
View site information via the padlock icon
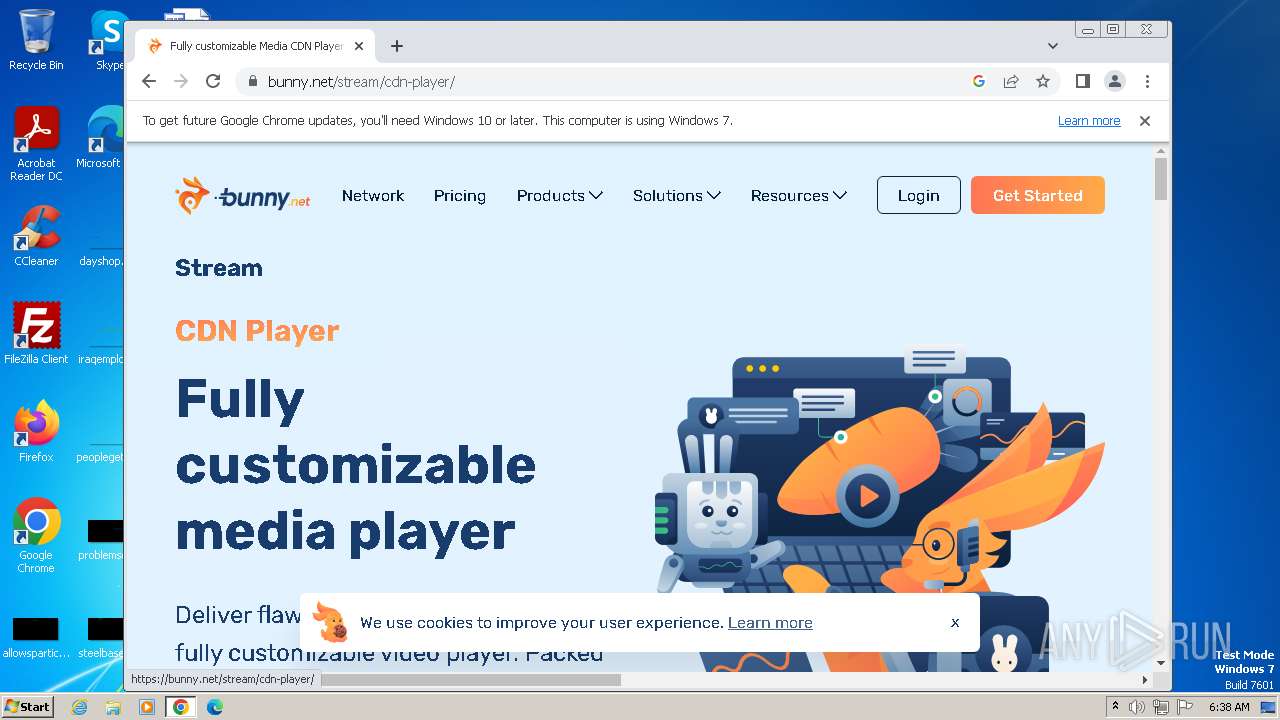[252, 82]
